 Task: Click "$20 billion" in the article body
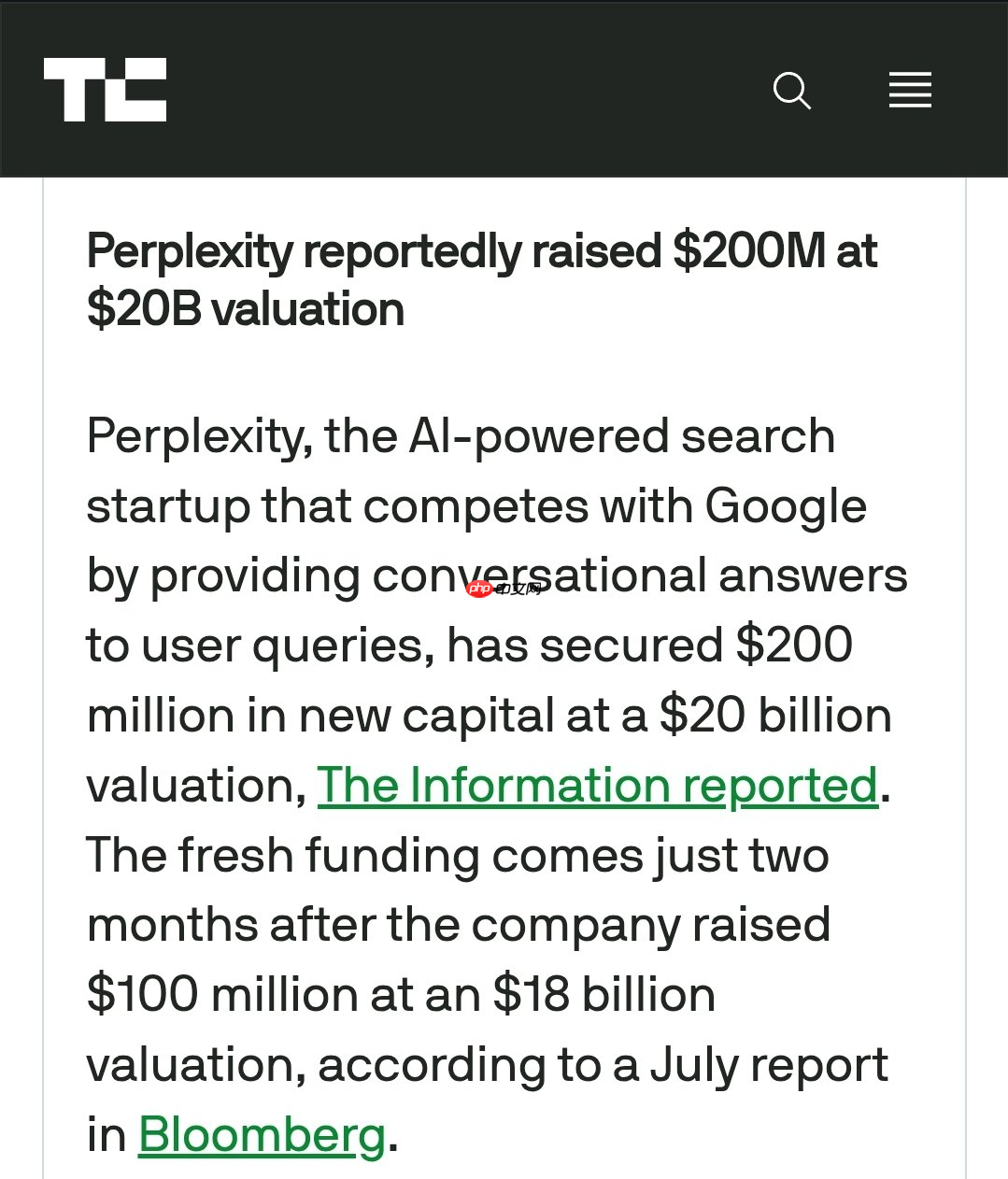click(775, 716)
